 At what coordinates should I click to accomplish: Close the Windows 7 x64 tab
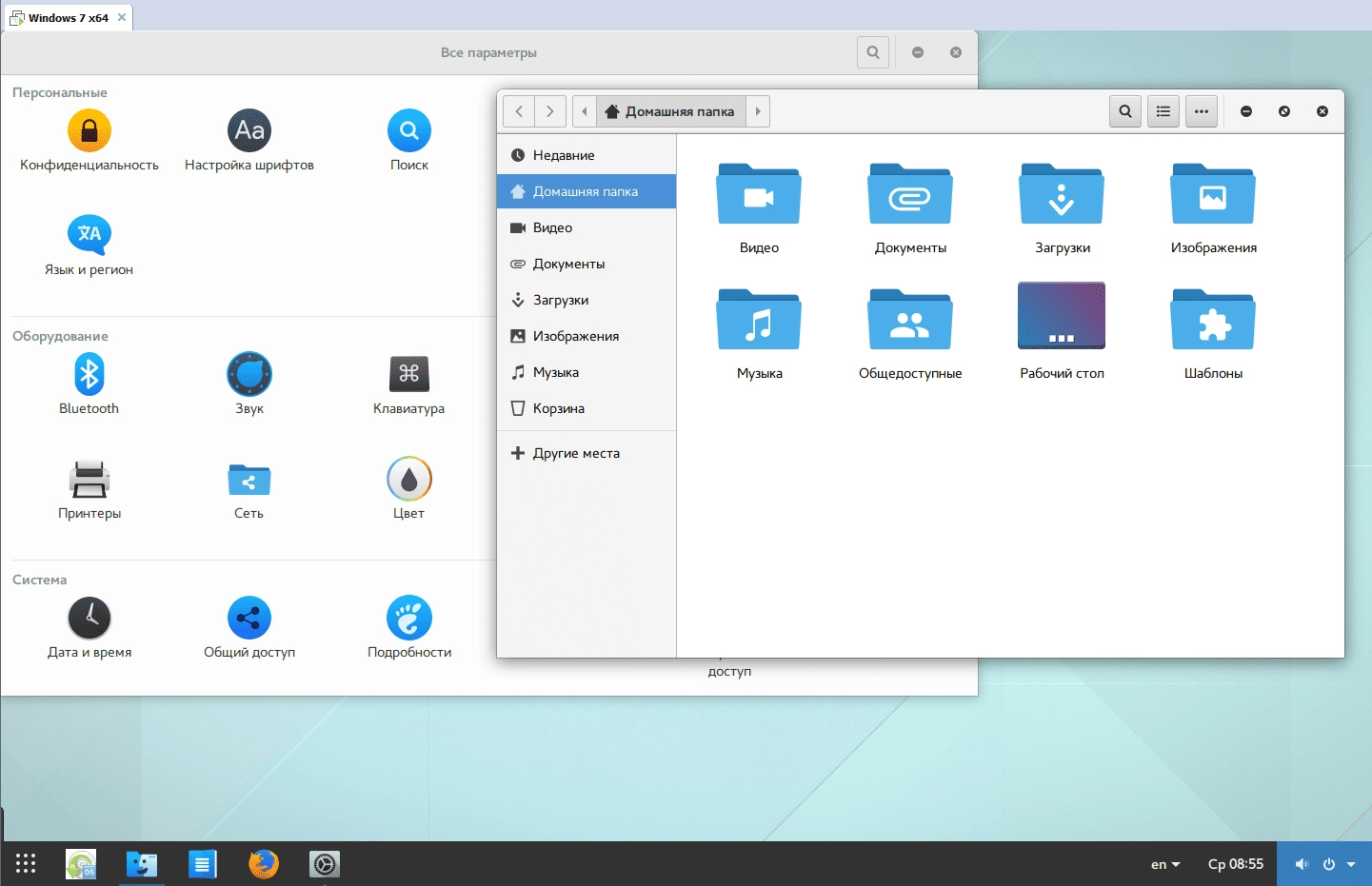click(122, 17)
